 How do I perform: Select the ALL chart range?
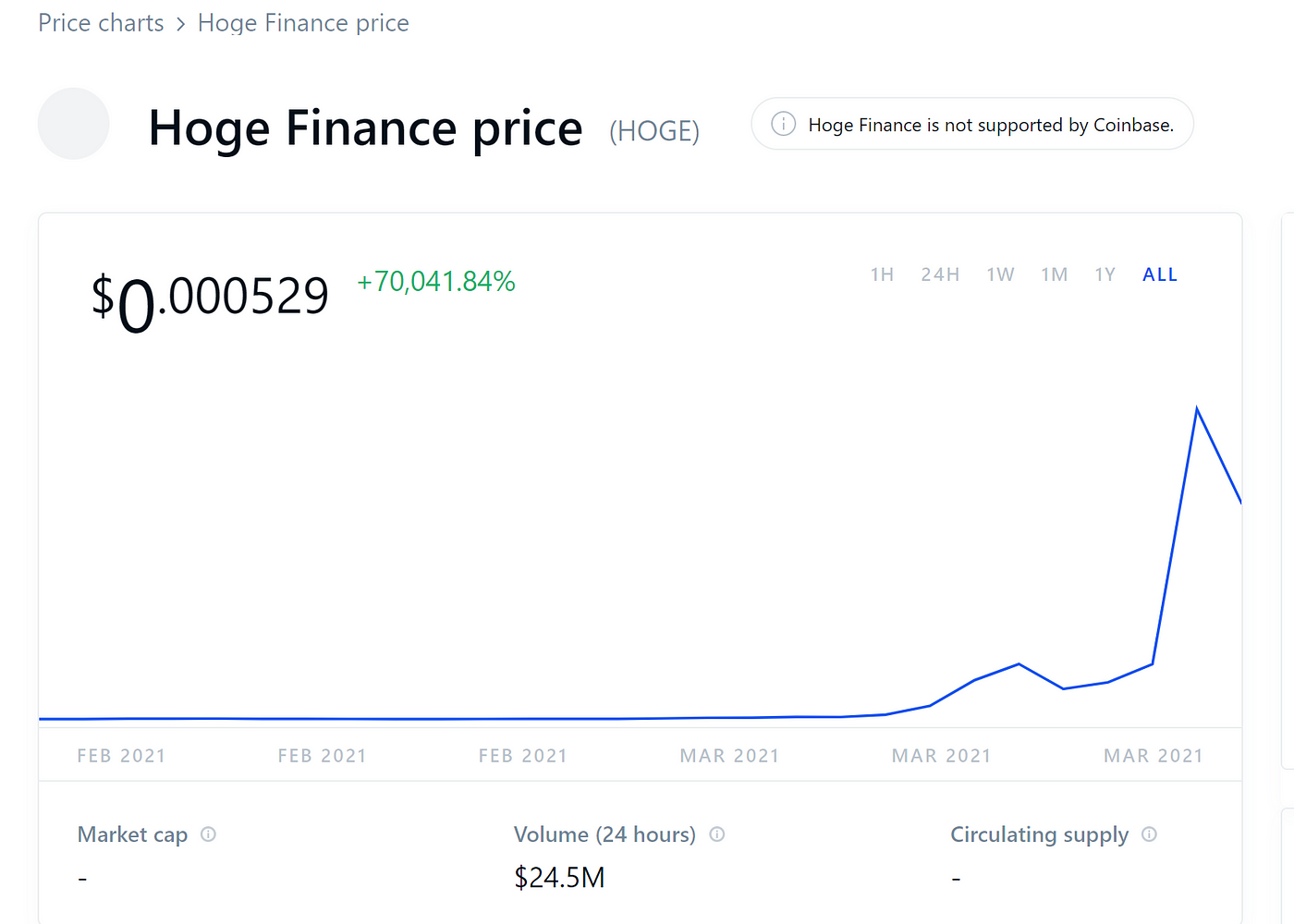[1160, 274]
